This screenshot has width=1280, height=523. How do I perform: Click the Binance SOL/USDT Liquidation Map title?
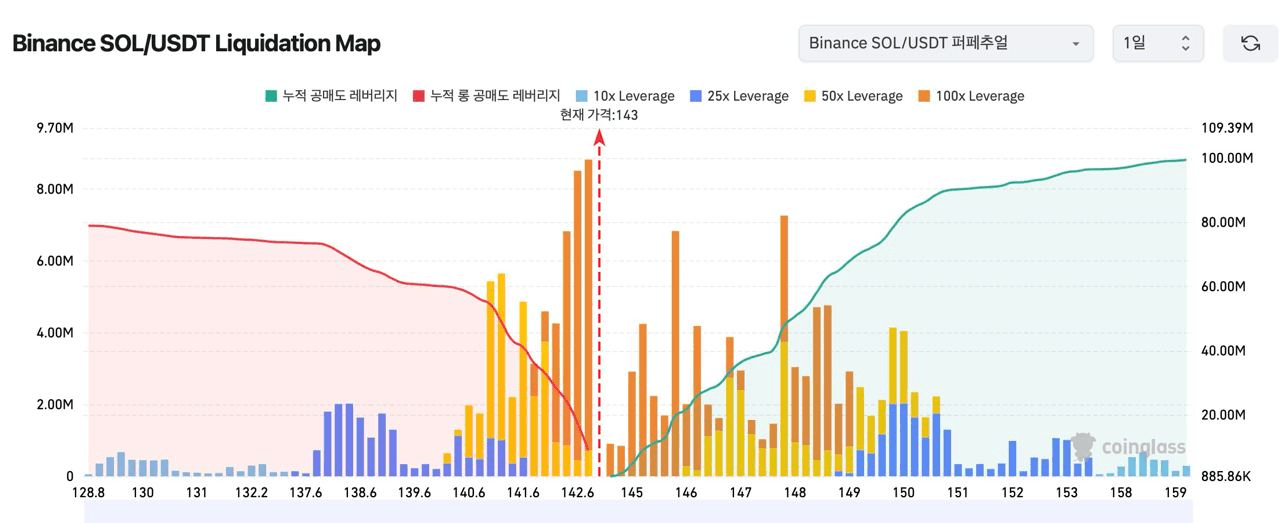[196, 44]
